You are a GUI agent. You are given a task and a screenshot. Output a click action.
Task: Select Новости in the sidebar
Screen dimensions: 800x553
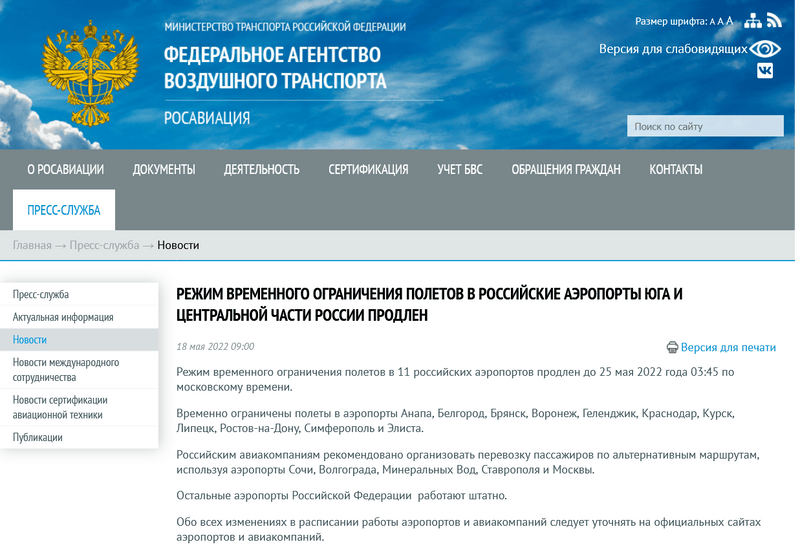click(79, 340)
